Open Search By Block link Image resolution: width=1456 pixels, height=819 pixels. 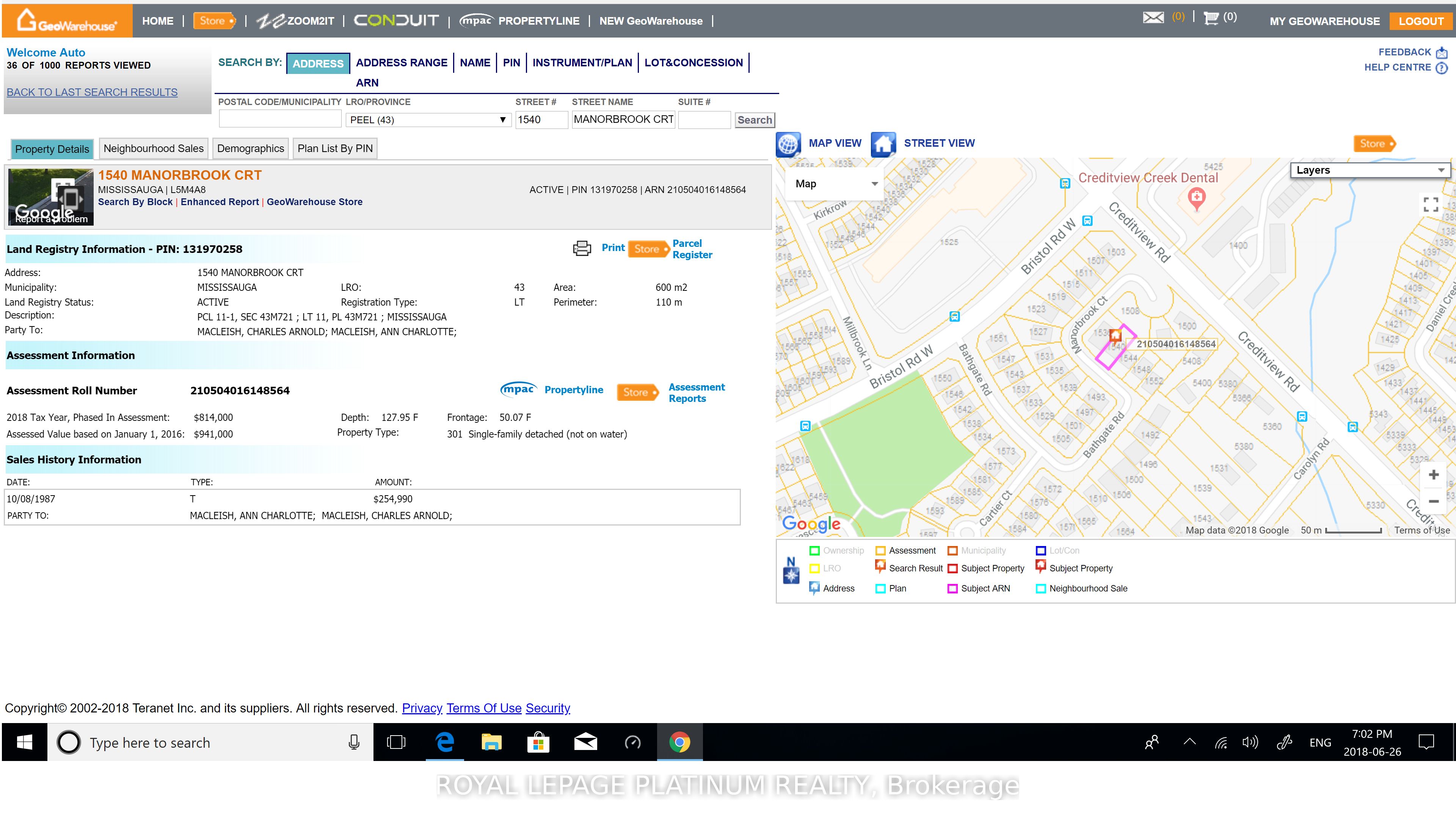pyautogui.click(x=135, y=202)
